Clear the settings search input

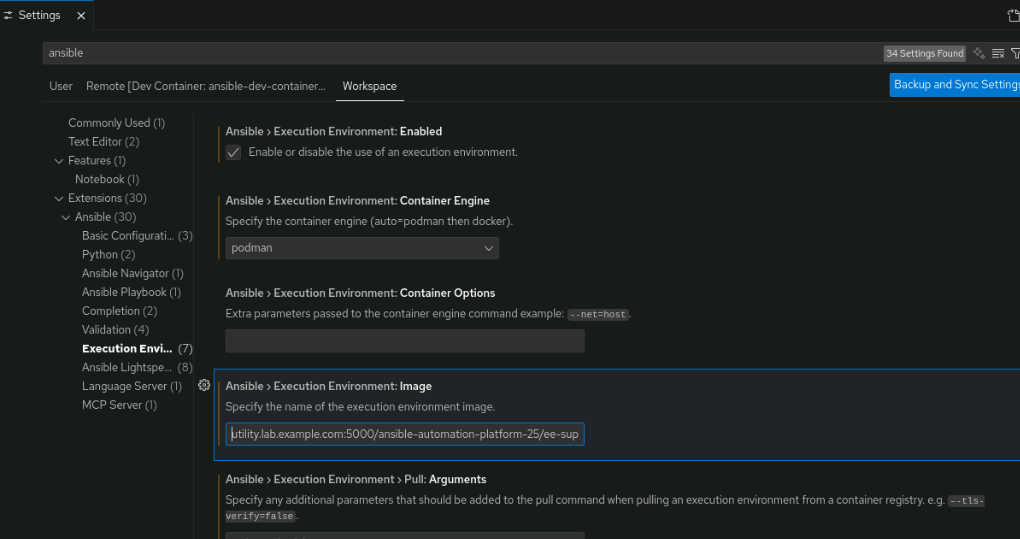(997, 53)
